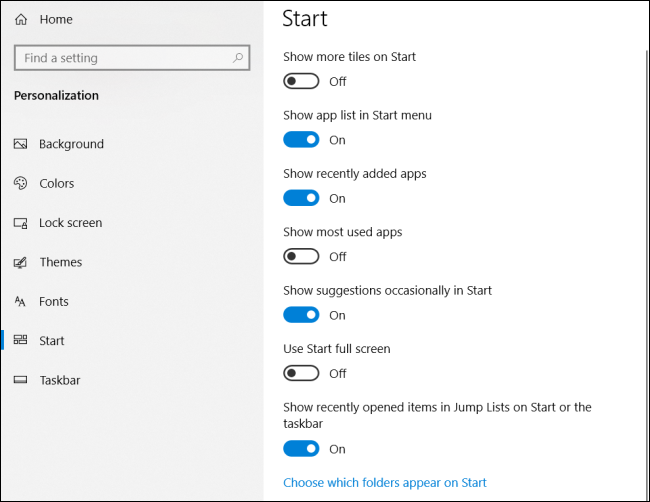Enable Use Start full screen toggle
650x502 pixels.
(x=301, y=373)
